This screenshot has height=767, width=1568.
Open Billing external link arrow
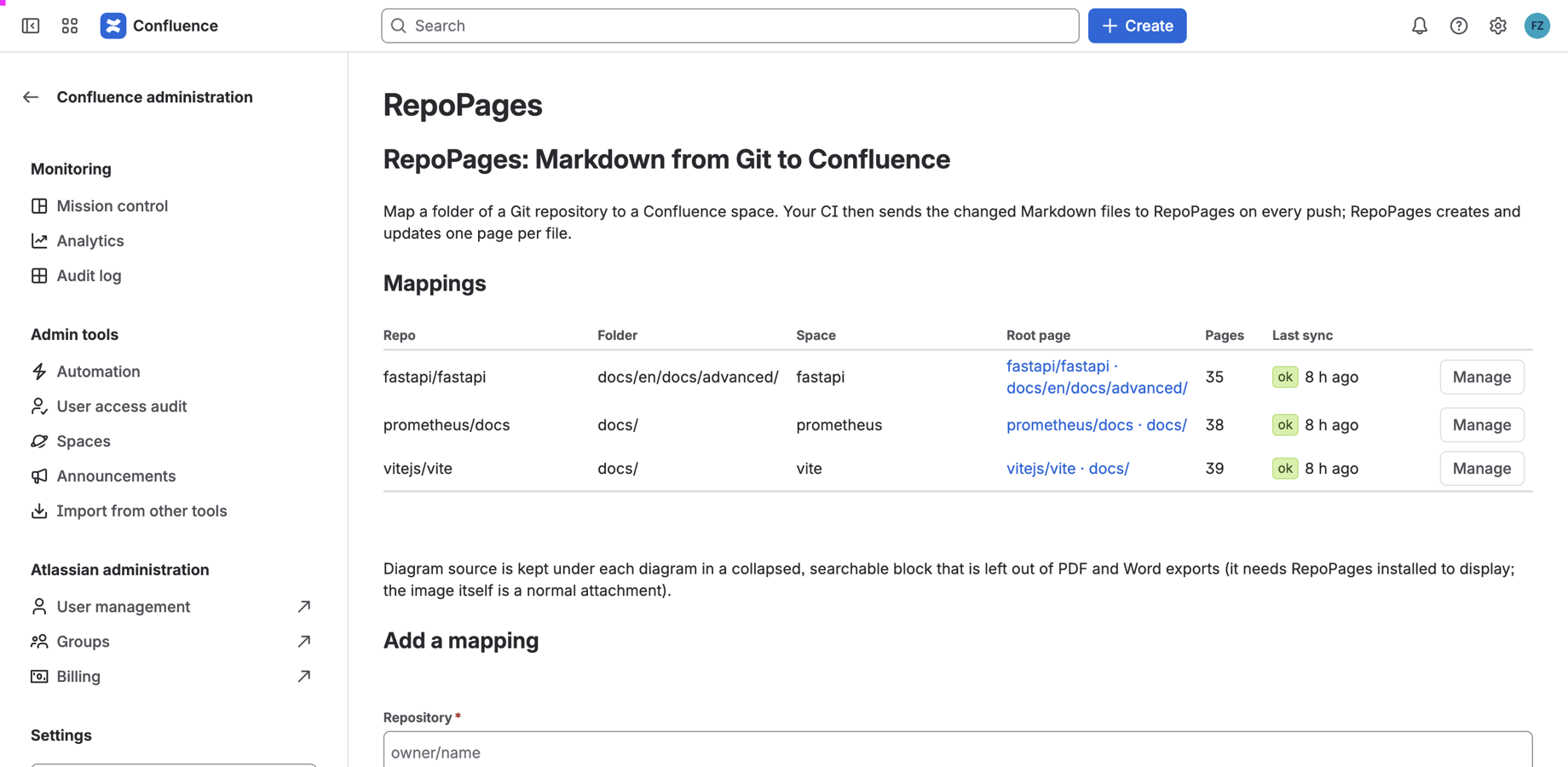[x=304, y=677]
